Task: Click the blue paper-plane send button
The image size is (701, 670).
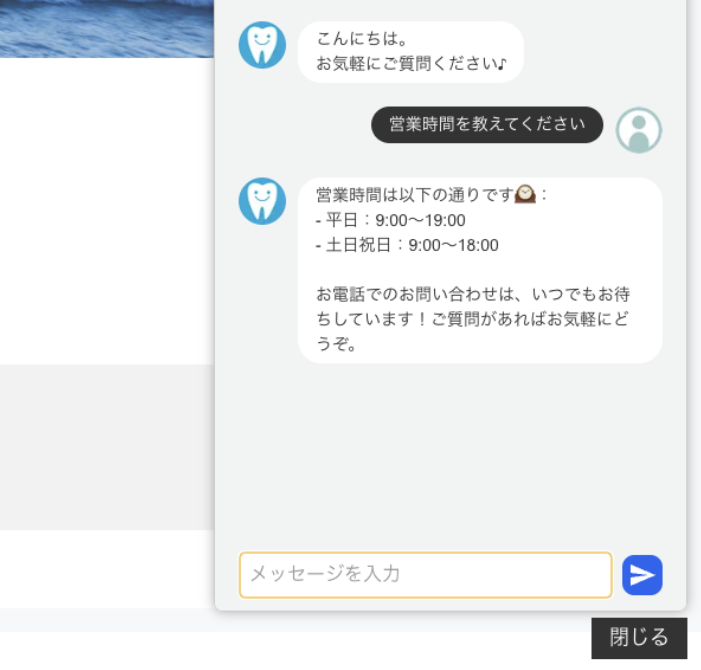Action: (x=642, y=575)
